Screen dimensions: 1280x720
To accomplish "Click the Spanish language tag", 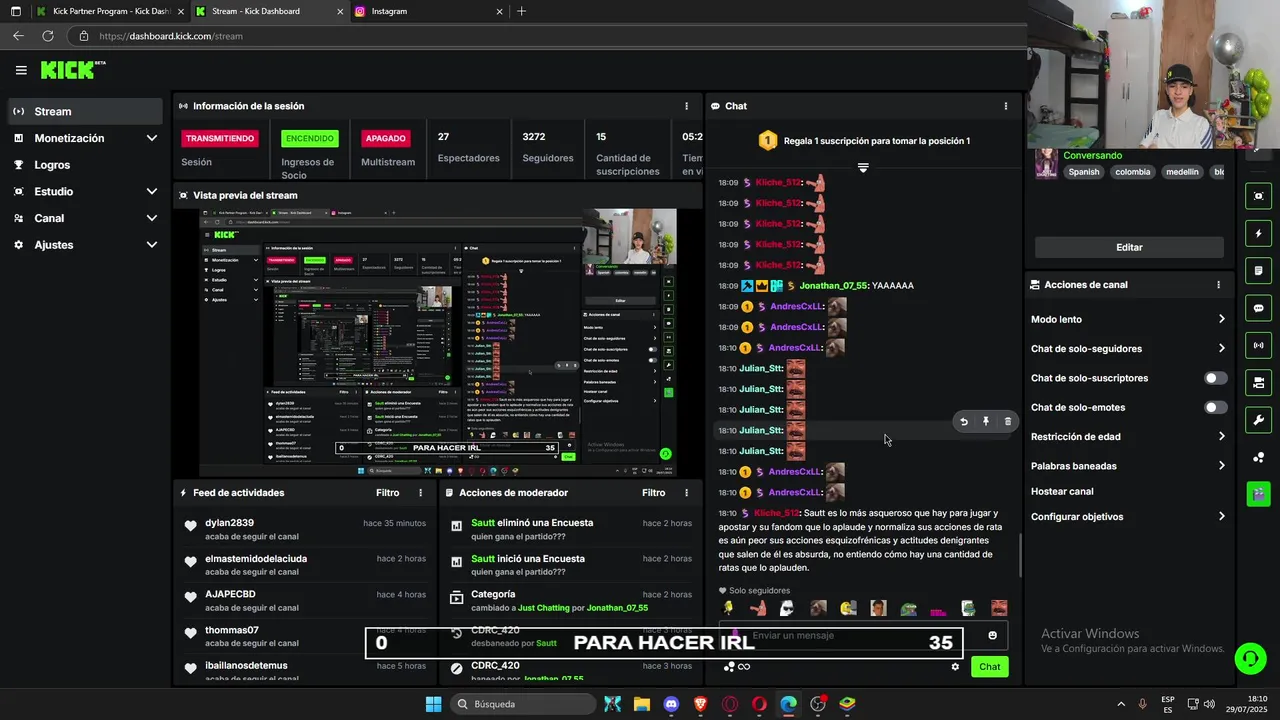I will [1083, 172].
